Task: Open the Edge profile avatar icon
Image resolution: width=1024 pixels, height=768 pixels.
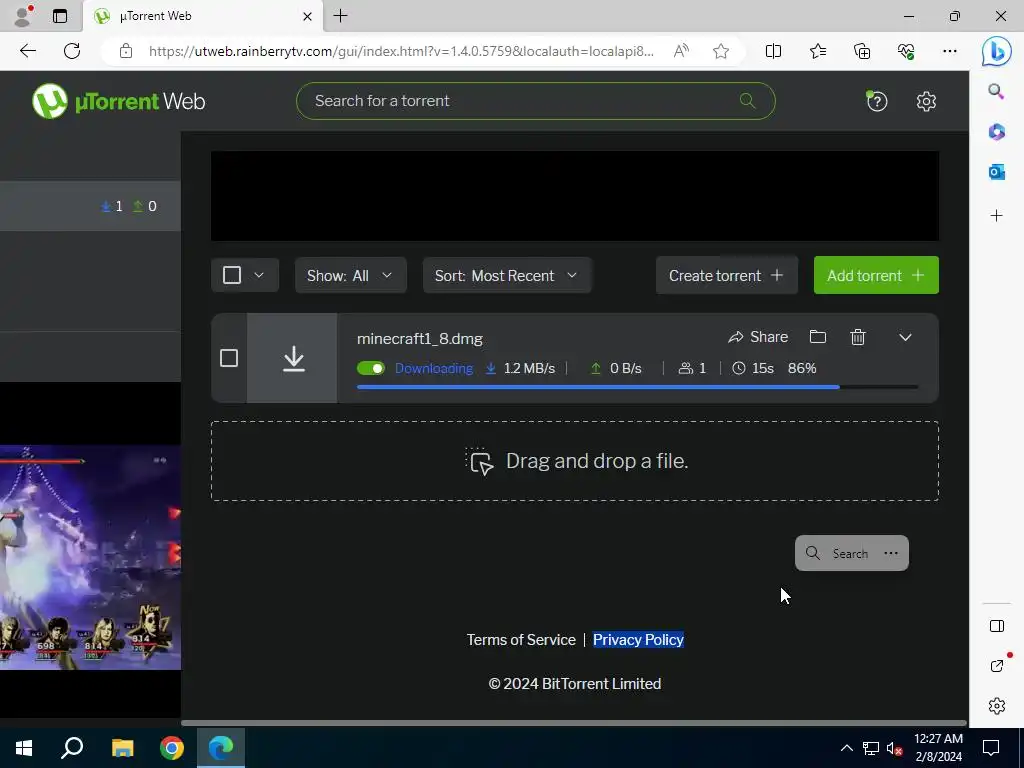Action: tap(22, 16)
